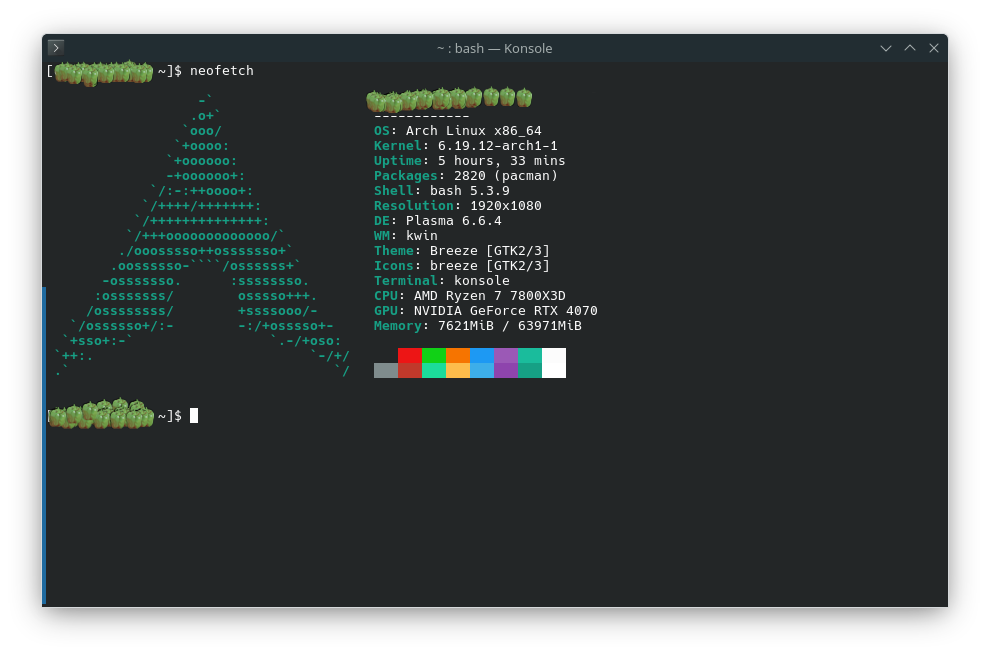Click the Uptime '5 hours, 33 mins' line

[x=470, y=161]
